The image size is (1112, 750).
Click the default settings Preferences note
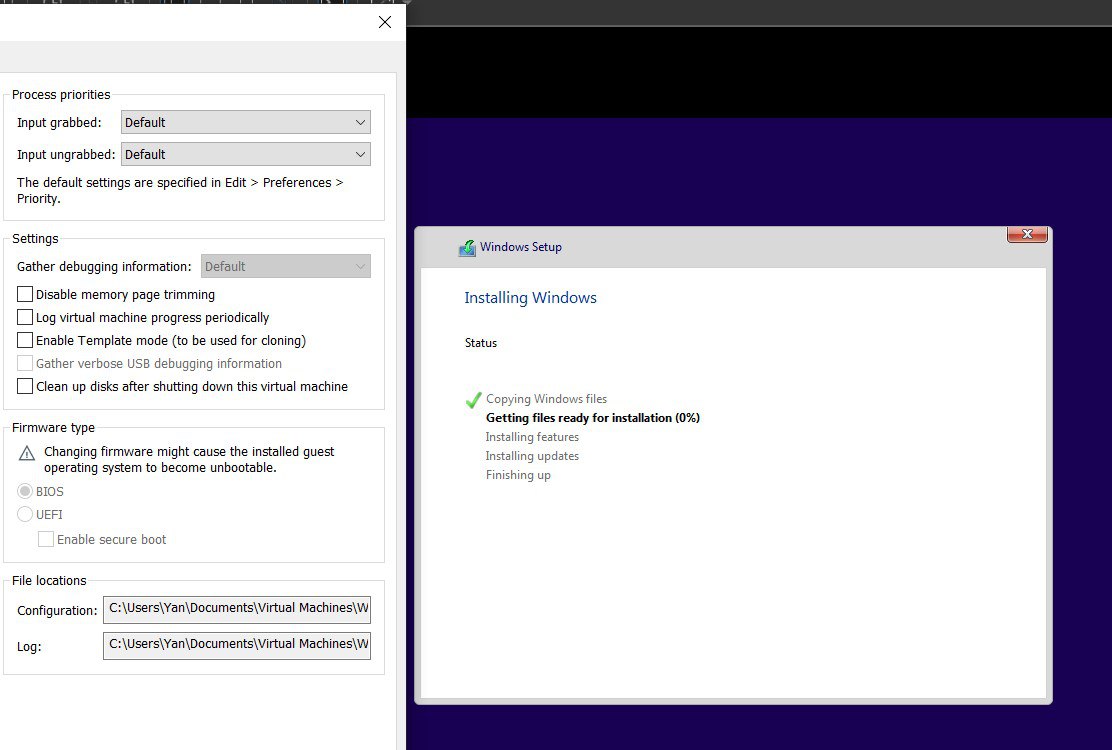tap(180, 191)
